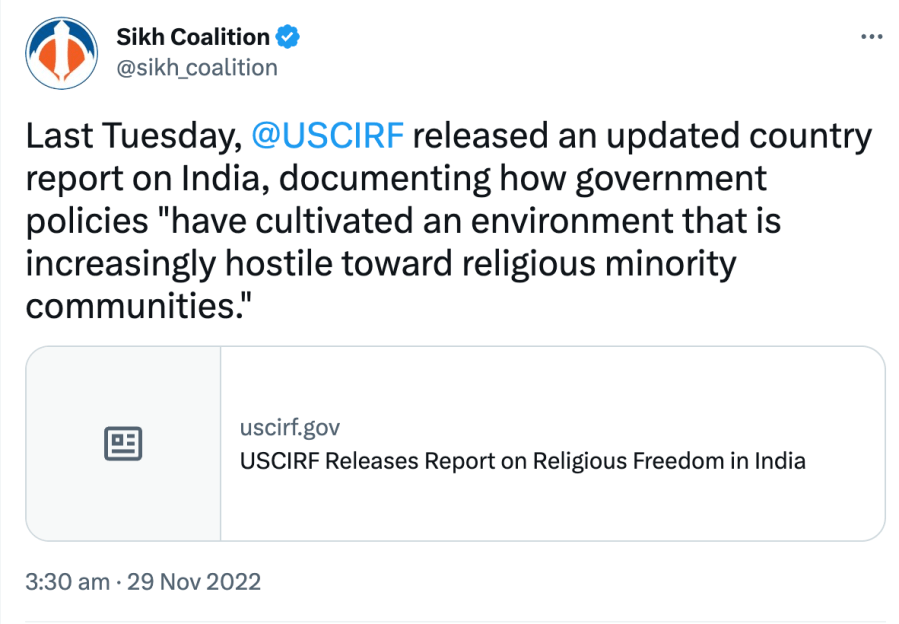Viewport: 899px width, 624px height.
Task: Click the 3:30 am tweet timestamp
Action: (67, 581)
